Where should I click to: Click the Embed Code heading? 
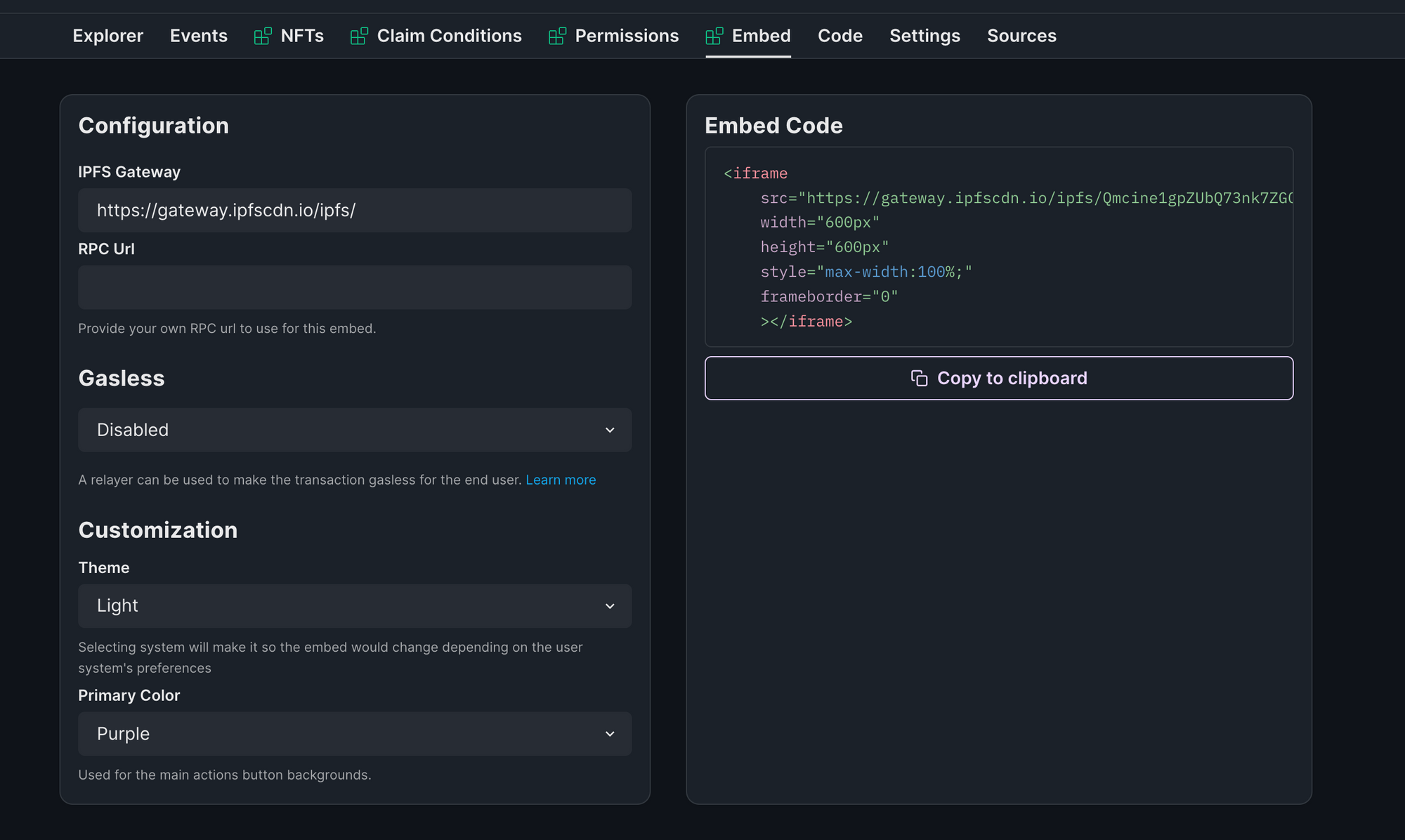tap(773, 126)
